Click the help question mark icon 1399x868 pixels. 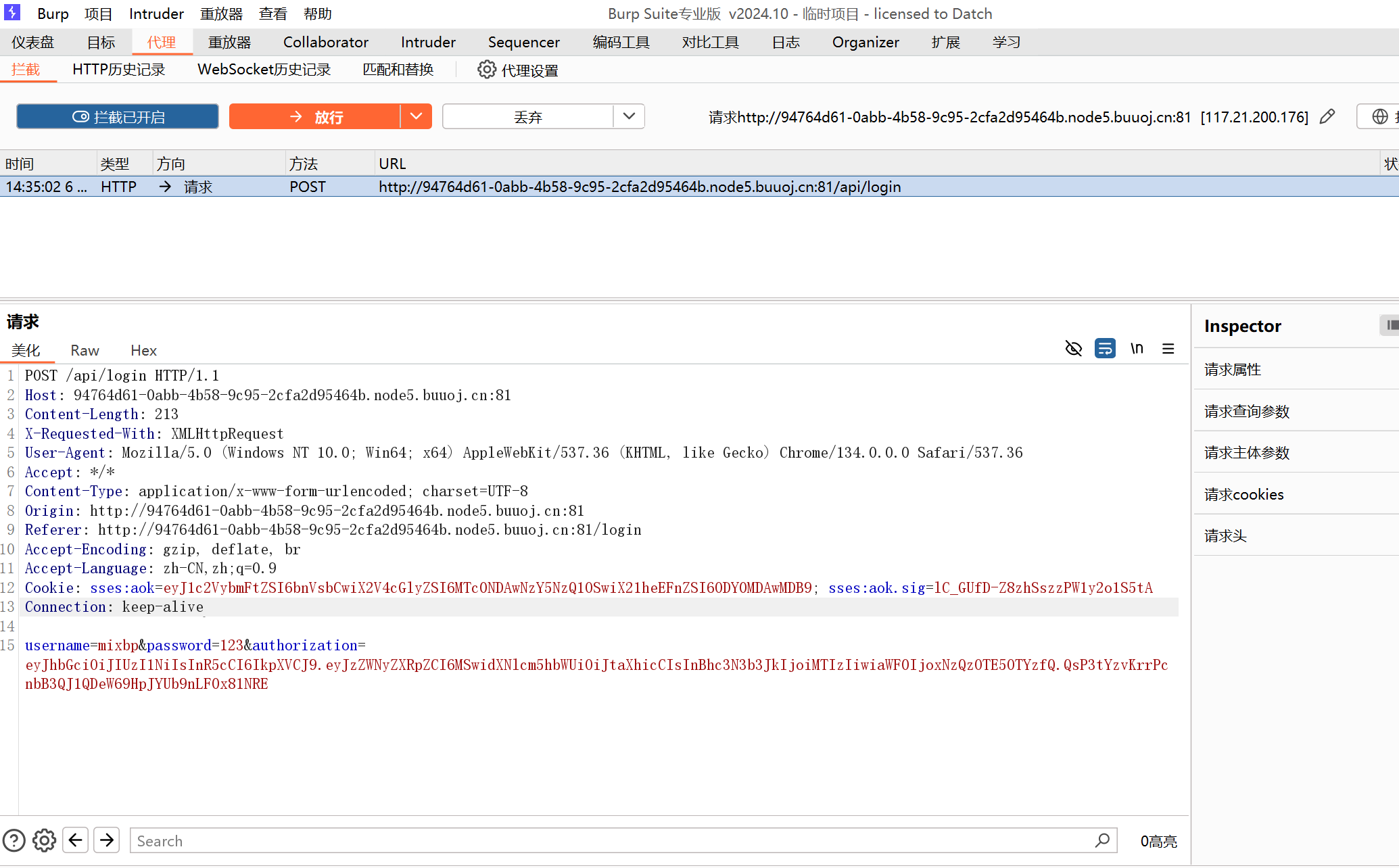click(14, 840)
